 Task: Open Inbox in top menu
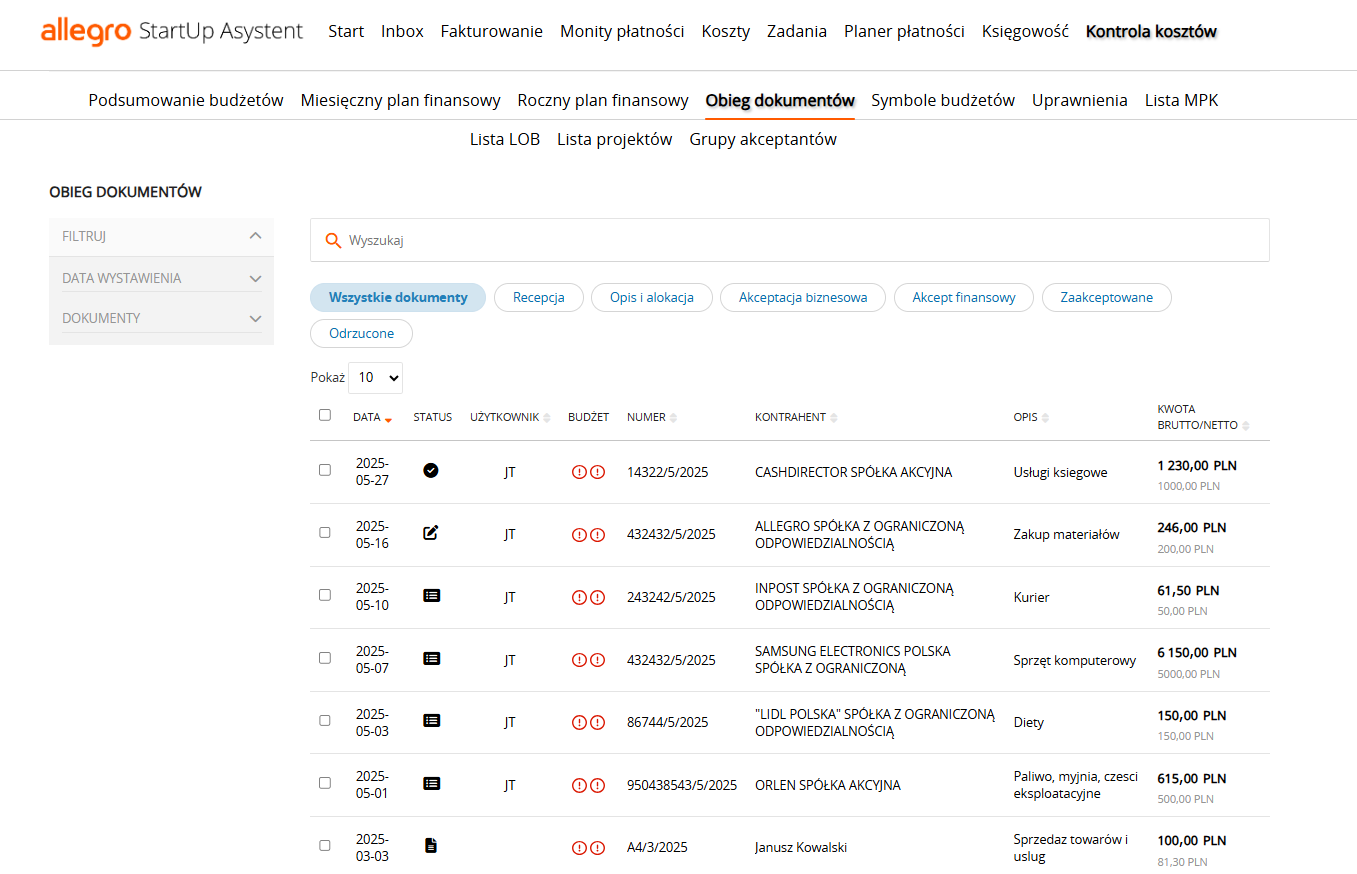[x=402, y=31]
